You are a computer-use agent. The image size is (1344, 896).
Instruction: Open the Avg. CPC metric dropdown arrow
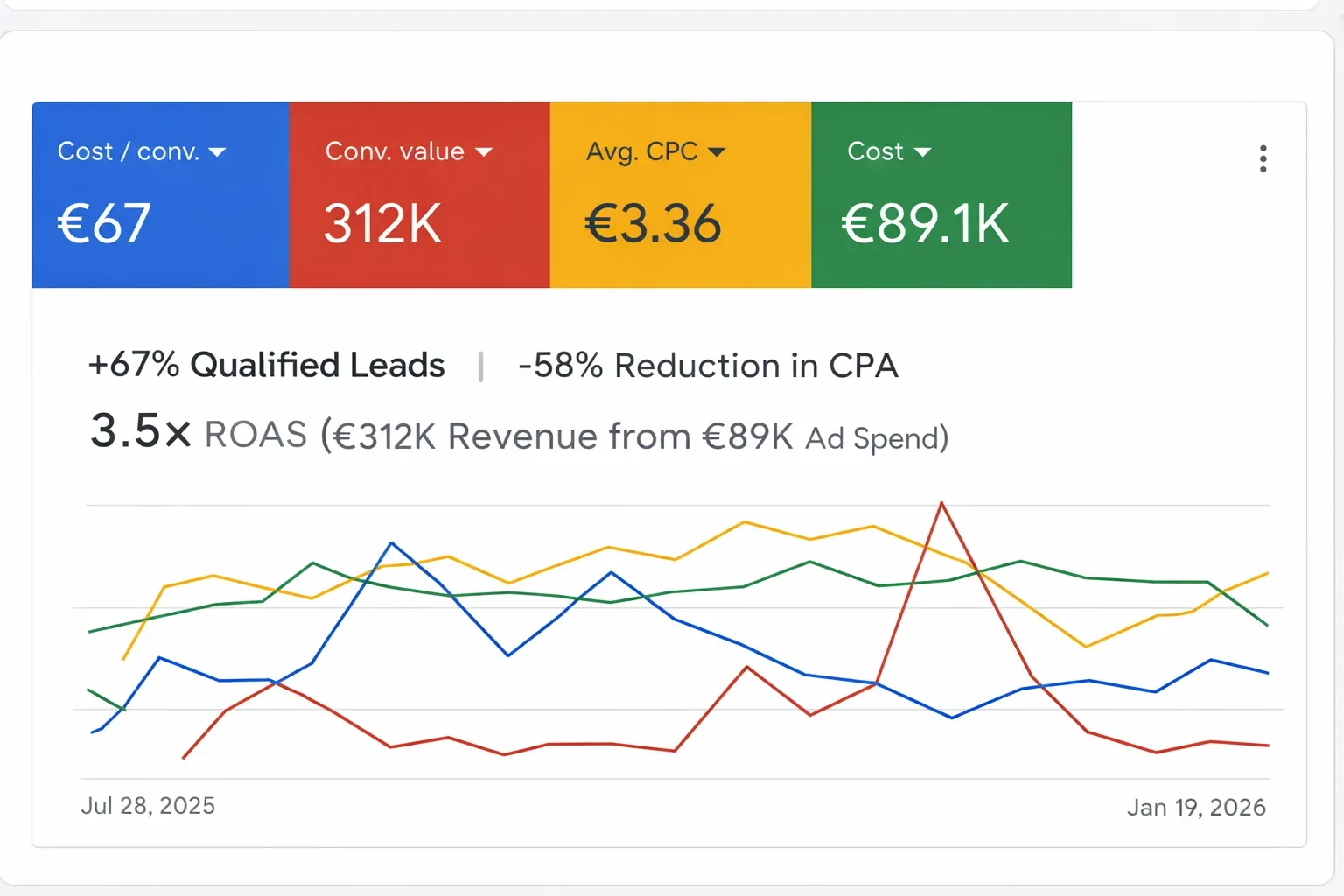[717, 150]
